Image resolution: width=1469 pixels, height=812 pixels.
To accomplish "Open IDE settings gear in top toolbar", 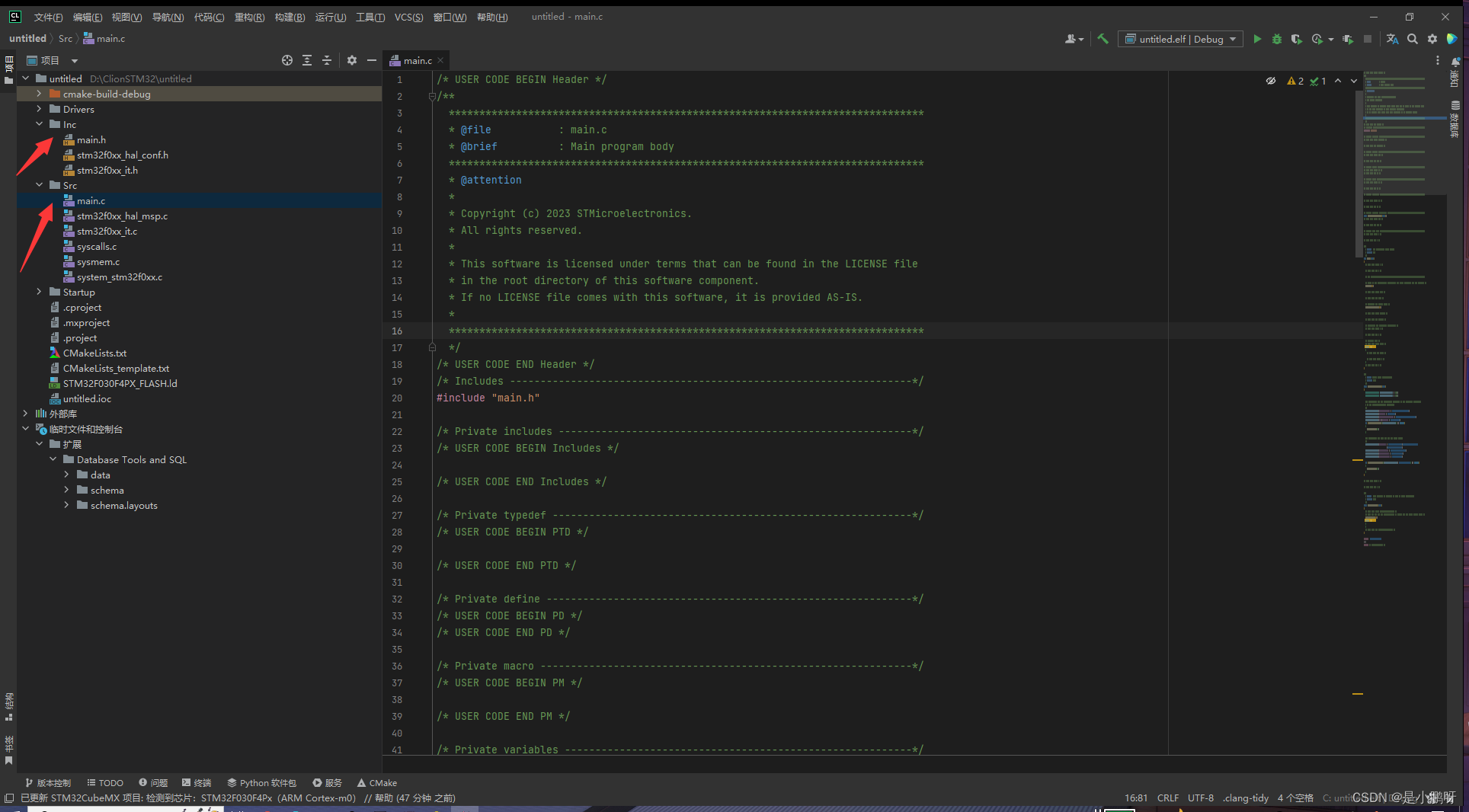I will click(x=1432, y=39).
